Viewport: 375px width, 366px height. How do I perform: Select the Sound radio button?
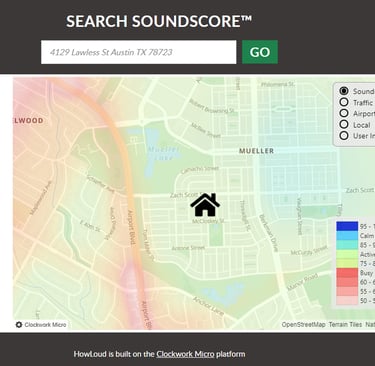(344, 91)
